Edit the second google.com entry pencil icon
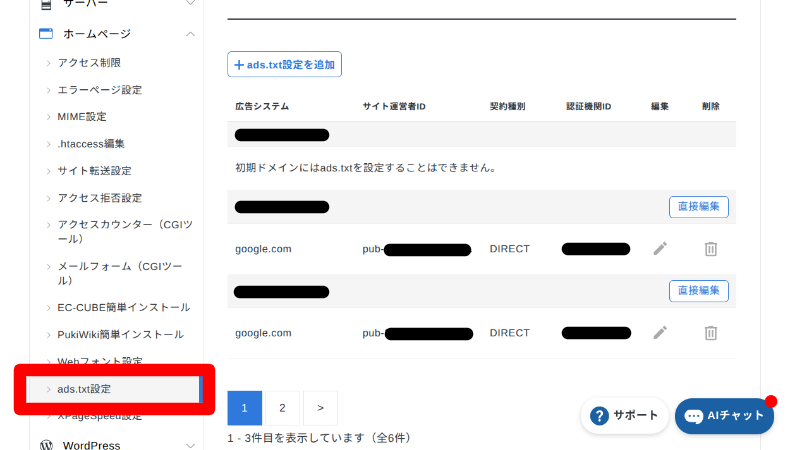 coord(660,333)
